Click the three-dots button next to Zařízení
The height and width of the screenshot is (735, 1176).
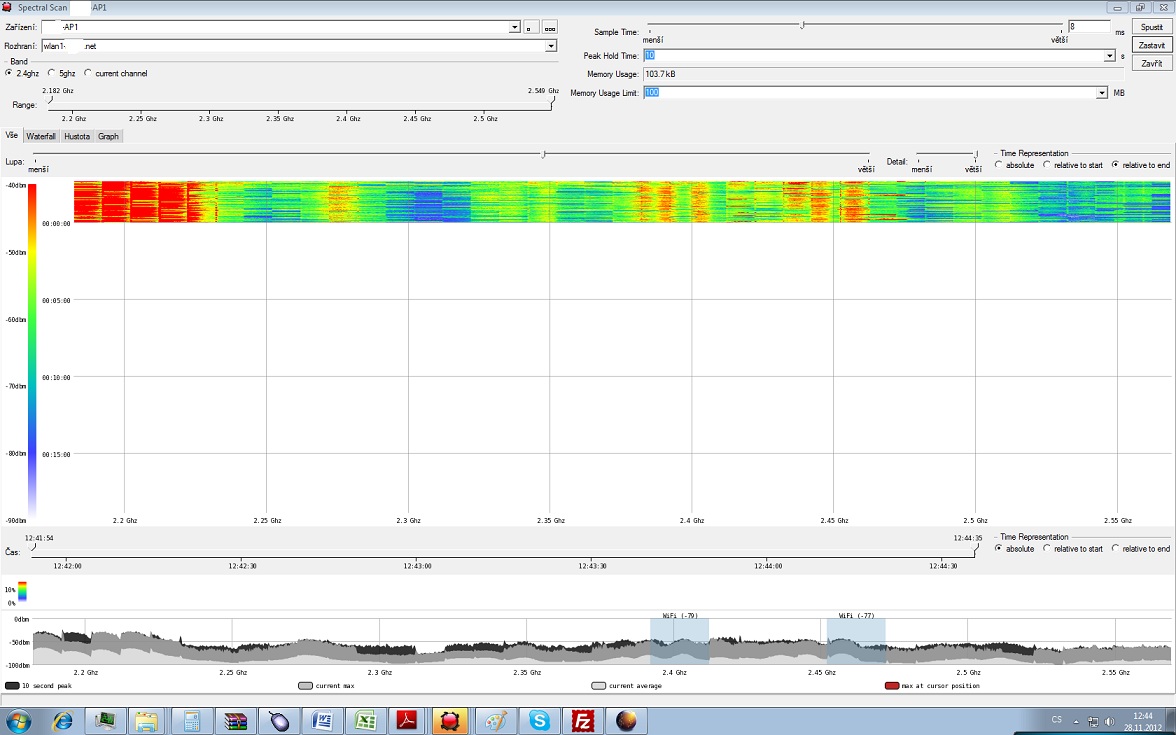tap(550, 28)
